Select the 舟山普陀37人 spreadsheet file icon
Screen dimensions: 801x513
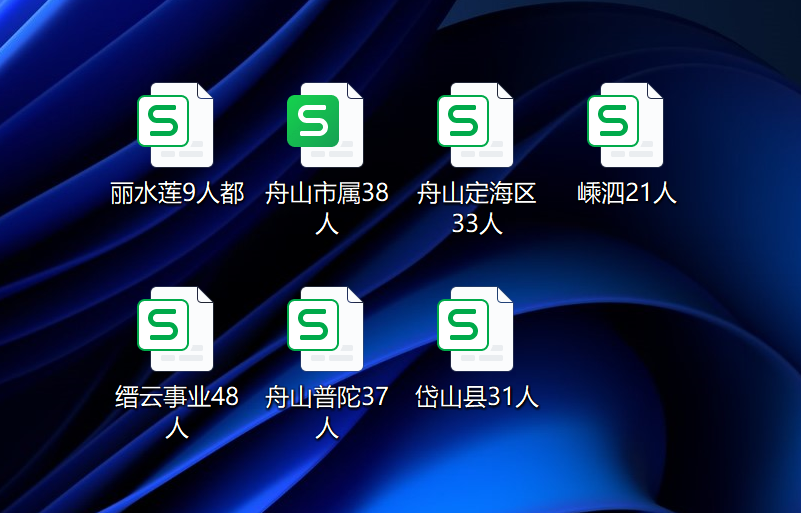[x=325, y=329]
